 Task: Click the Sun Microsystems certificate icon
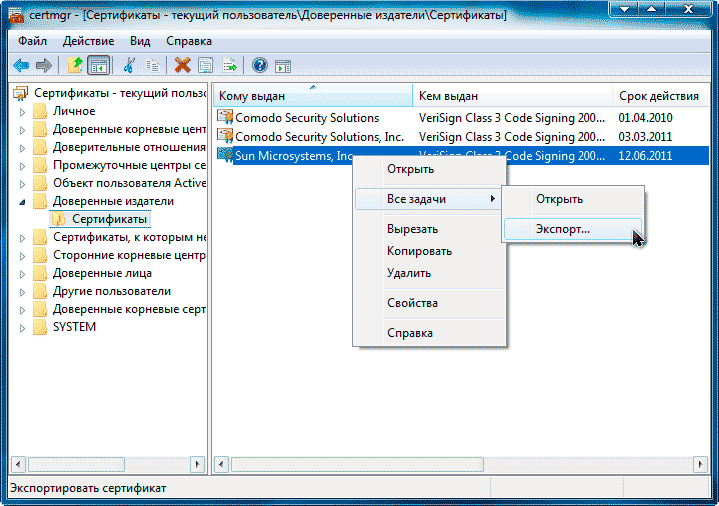225,155
